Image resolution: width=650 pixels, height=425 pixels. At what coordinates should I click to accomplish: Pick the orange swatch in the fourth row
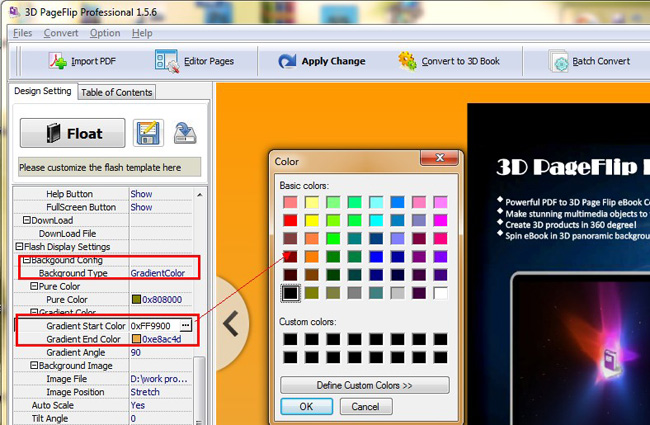[312, 257]
